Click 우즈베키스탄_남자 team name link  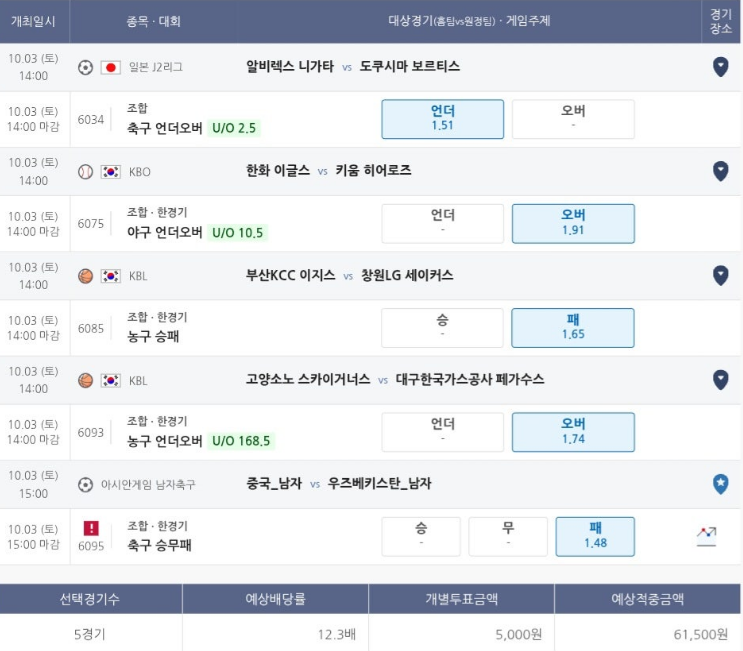[380, 483]
